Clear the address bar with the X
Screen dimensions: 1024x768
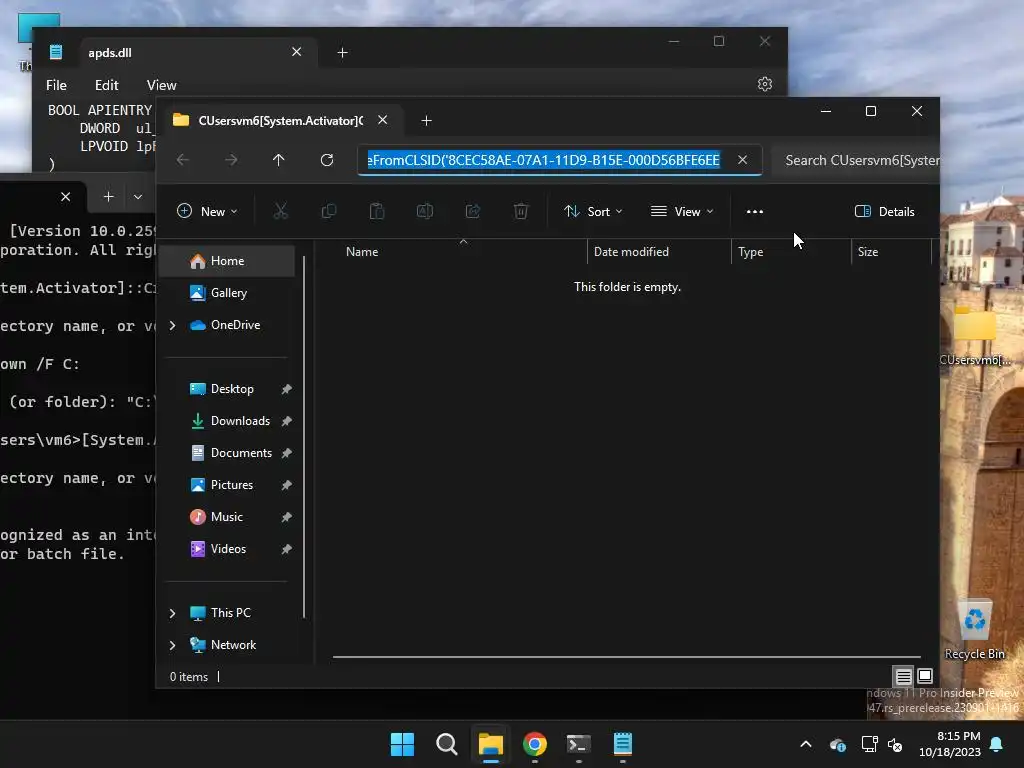(x=743, y=160)
